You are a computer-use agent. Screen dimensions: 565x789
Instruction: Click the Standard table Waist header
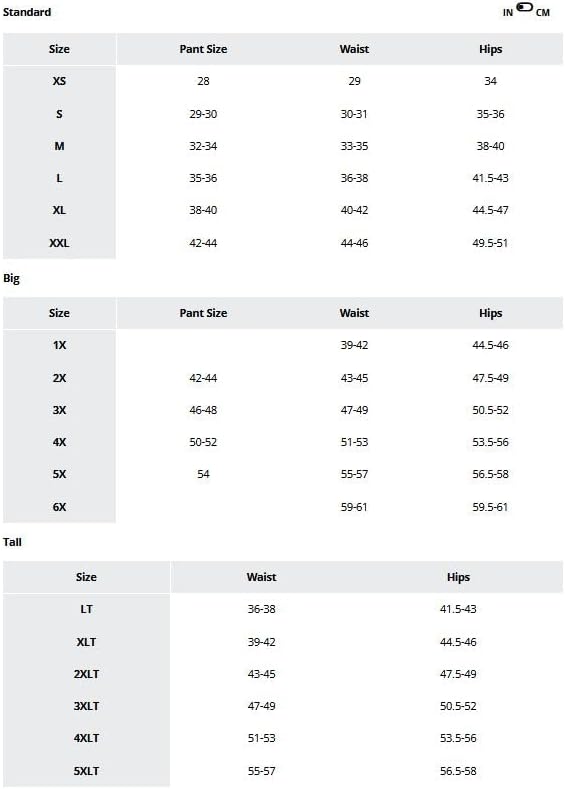coord(354,49)
